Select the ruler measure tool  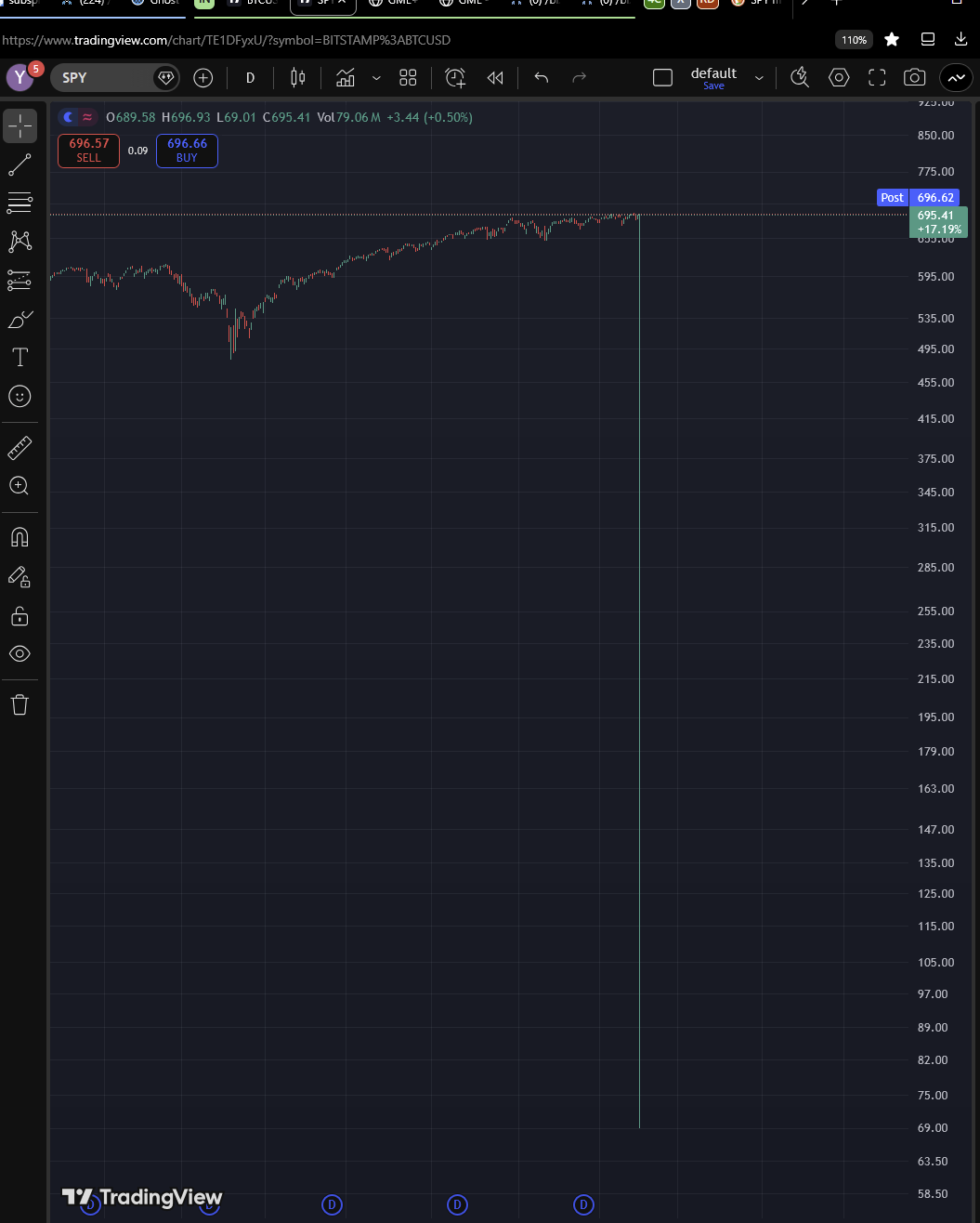20,448
